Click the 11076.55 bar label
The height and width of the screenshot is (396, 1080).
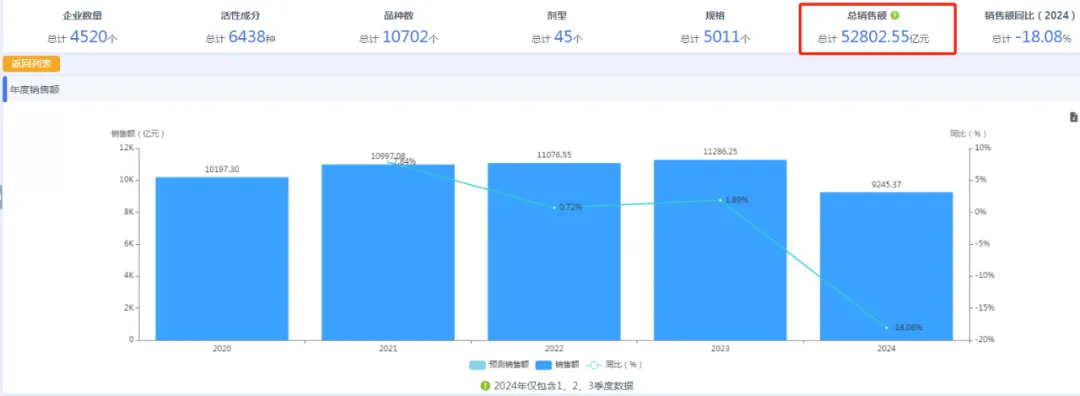pyautogui.click(x=554, y=155)
